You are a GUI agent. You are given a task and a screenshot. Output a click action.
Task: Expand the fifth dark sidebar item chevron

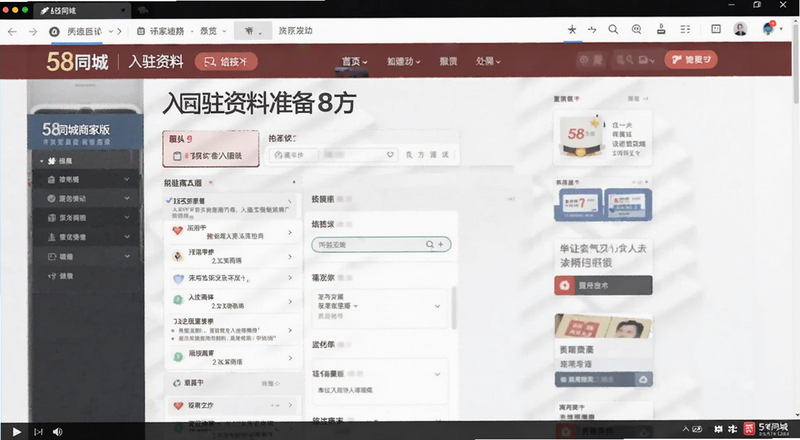click(x=127, y=256)
